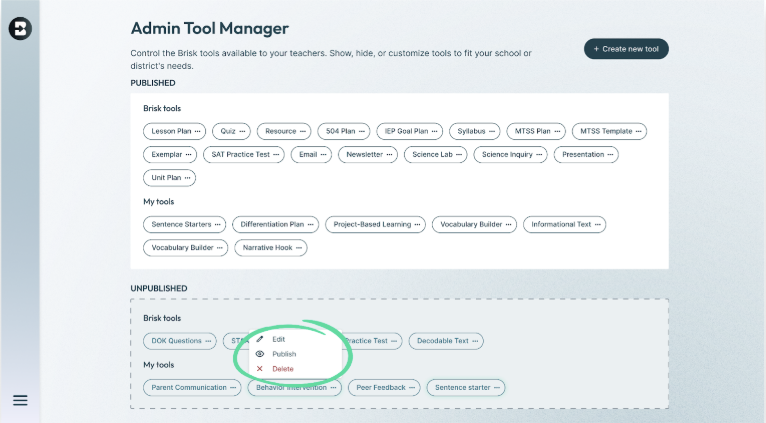Screen dimensions: 766x423
Task: Select Edit from the context menu
Action: pos(278,339)
